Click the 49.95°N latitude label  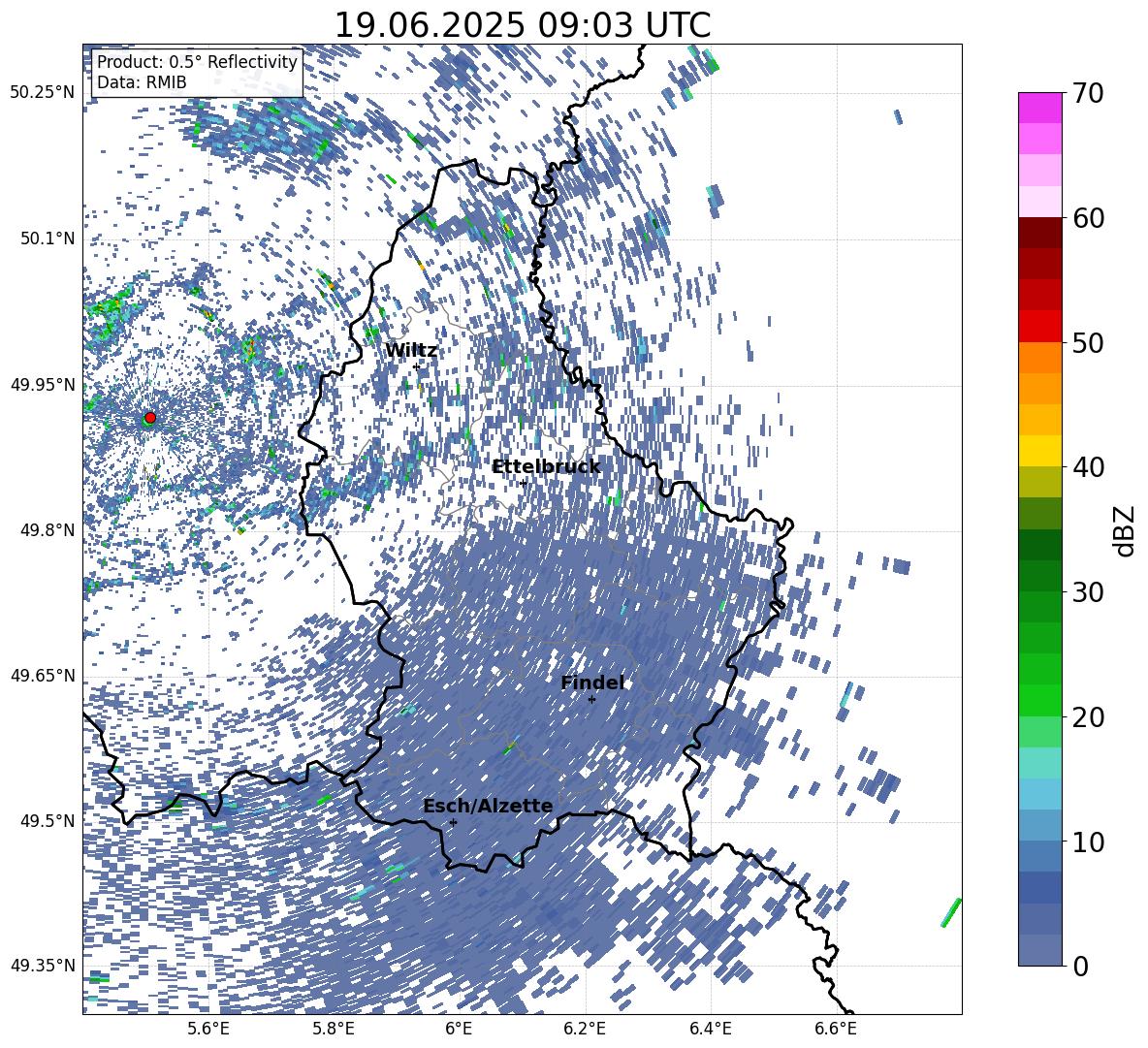[x=43, y=385]
